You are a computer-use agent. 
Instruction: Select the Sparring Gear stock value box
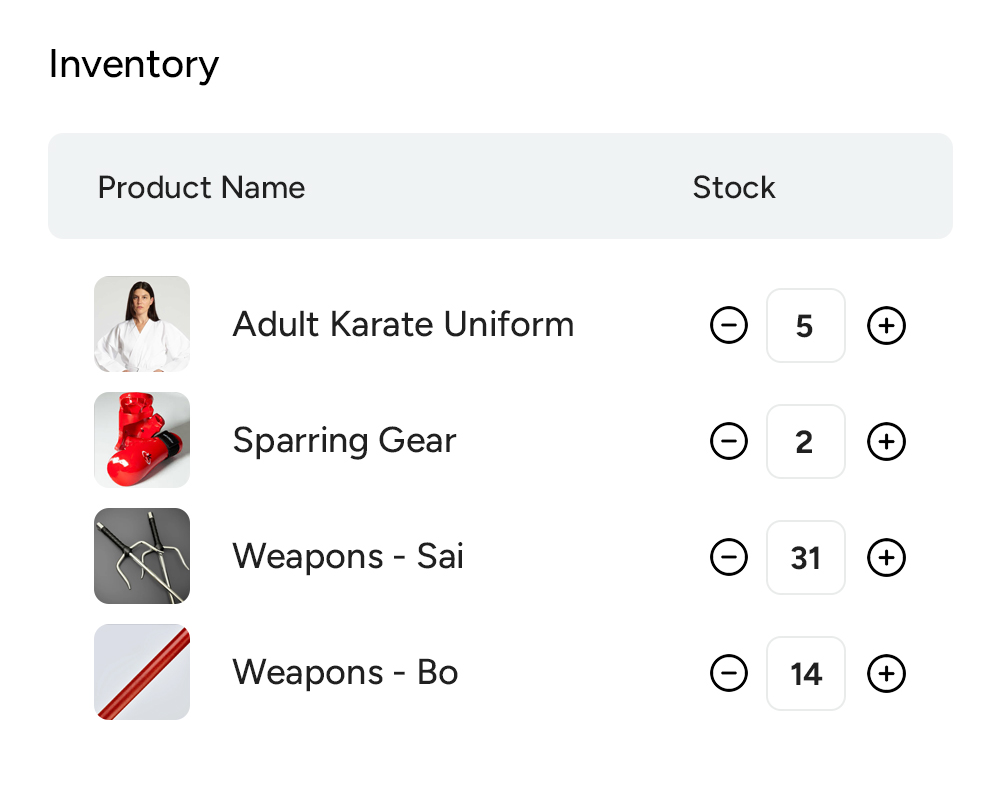coord(806,441)
